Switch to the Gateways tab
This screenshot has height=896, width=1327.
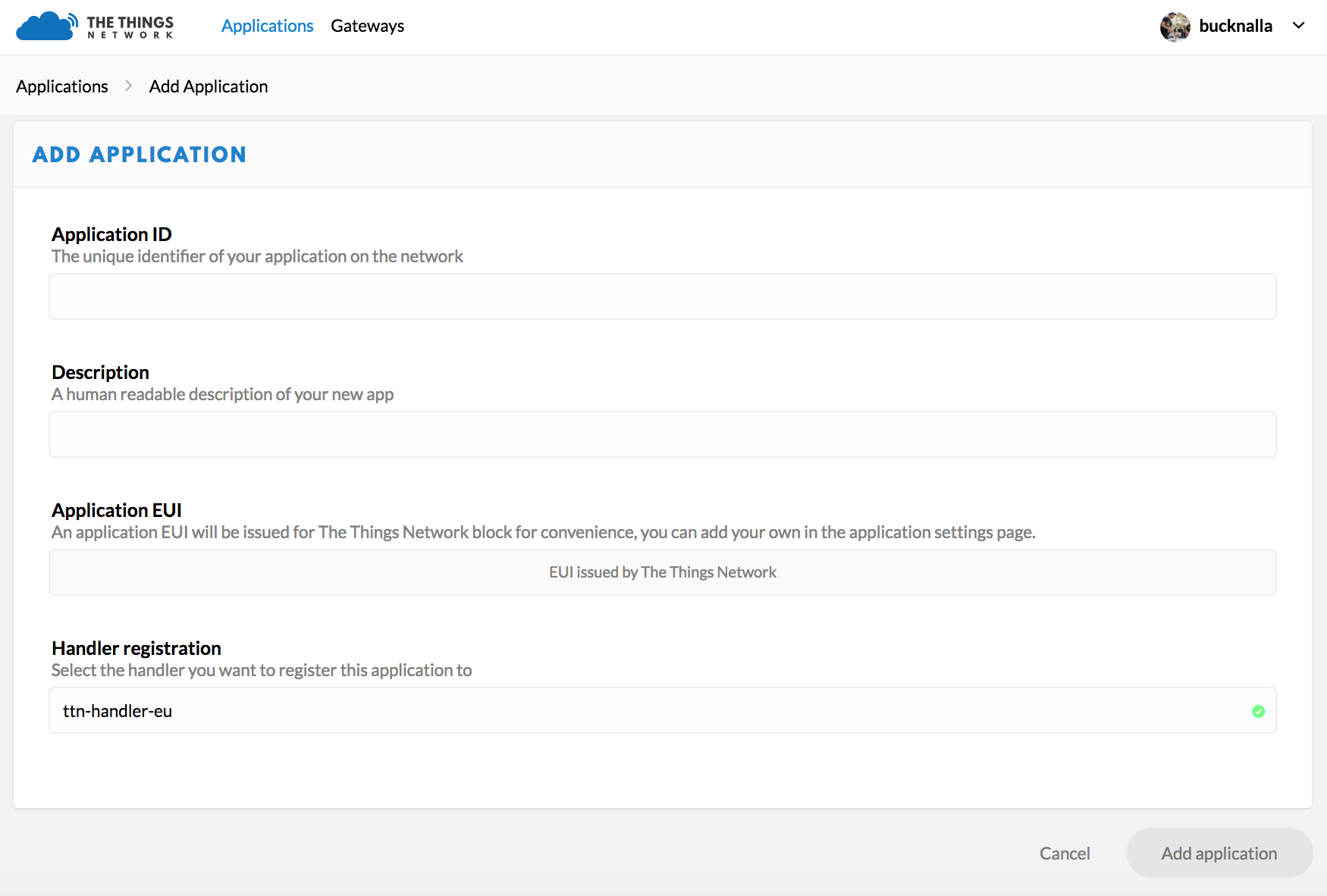[367, 27]
